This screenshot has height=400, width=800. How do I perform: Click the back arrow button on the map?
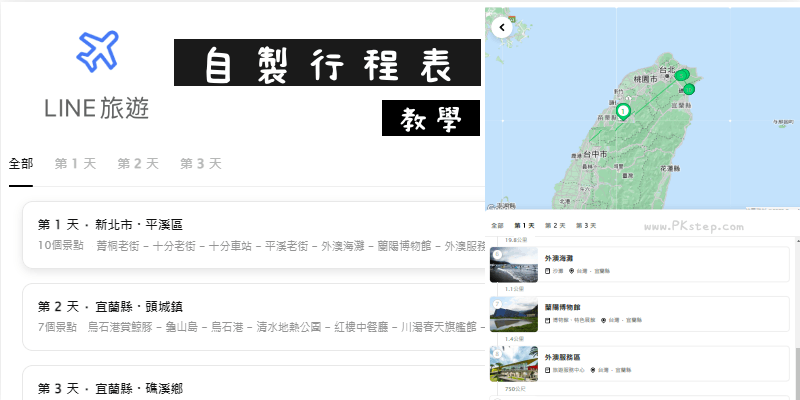click(x=502, y=28)
